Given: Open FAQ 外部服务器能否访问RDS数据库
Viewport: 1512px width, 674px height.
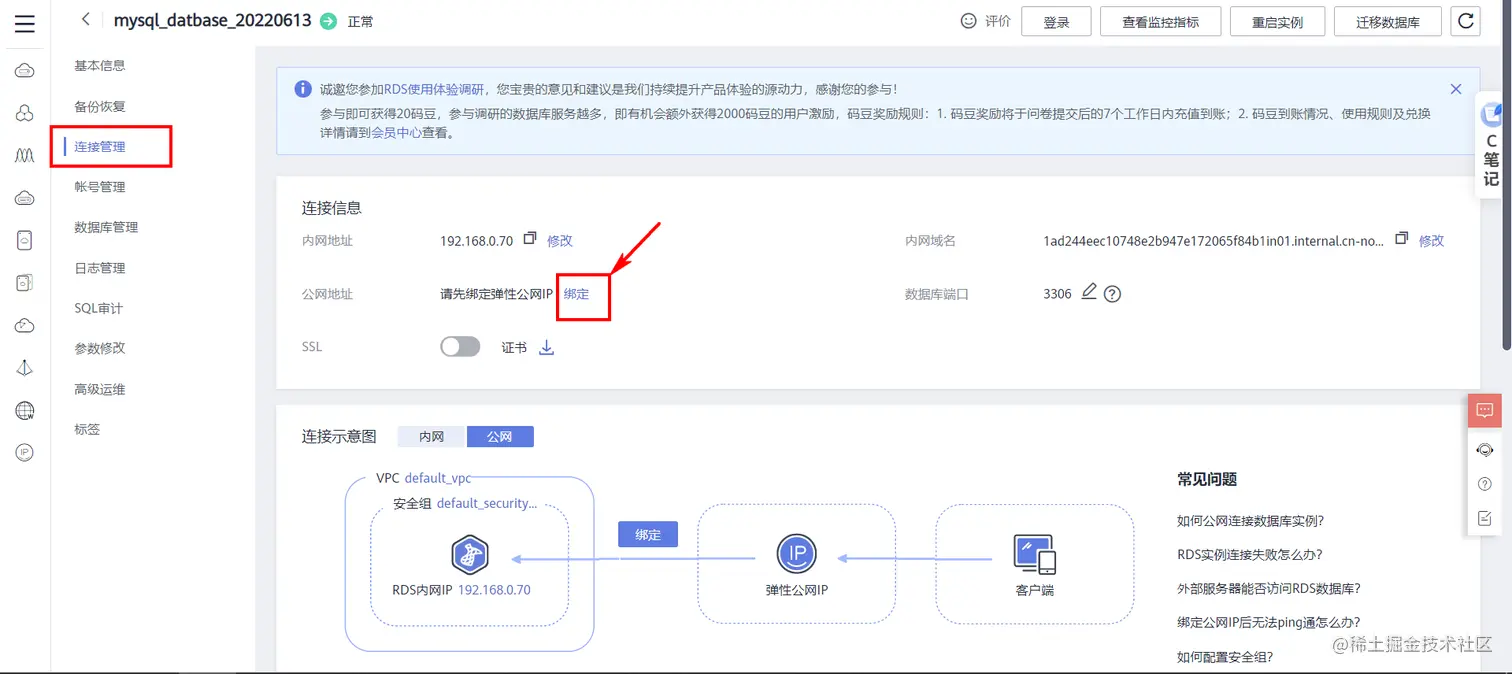Looking at the screenshot, I should pos(1269,588).
